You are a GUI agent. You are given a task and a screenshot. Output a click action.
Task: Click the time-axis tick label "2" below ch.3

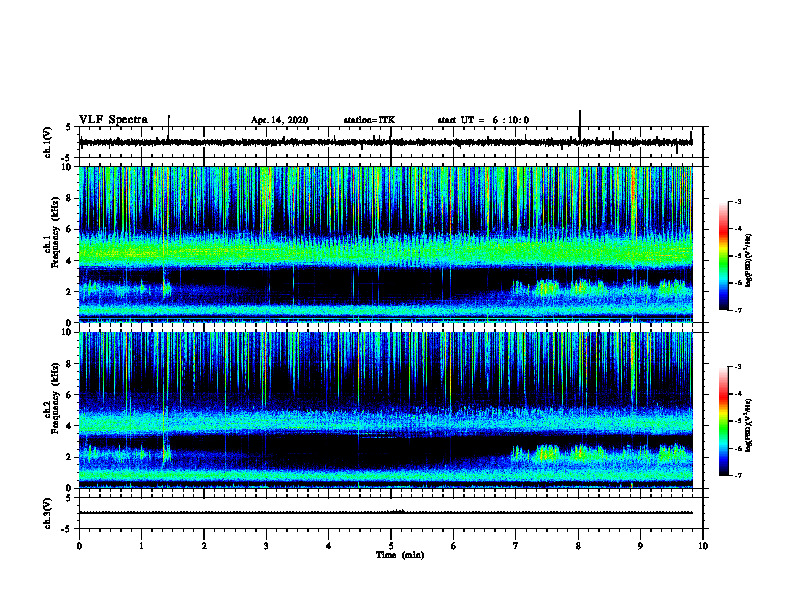(204, 546)
